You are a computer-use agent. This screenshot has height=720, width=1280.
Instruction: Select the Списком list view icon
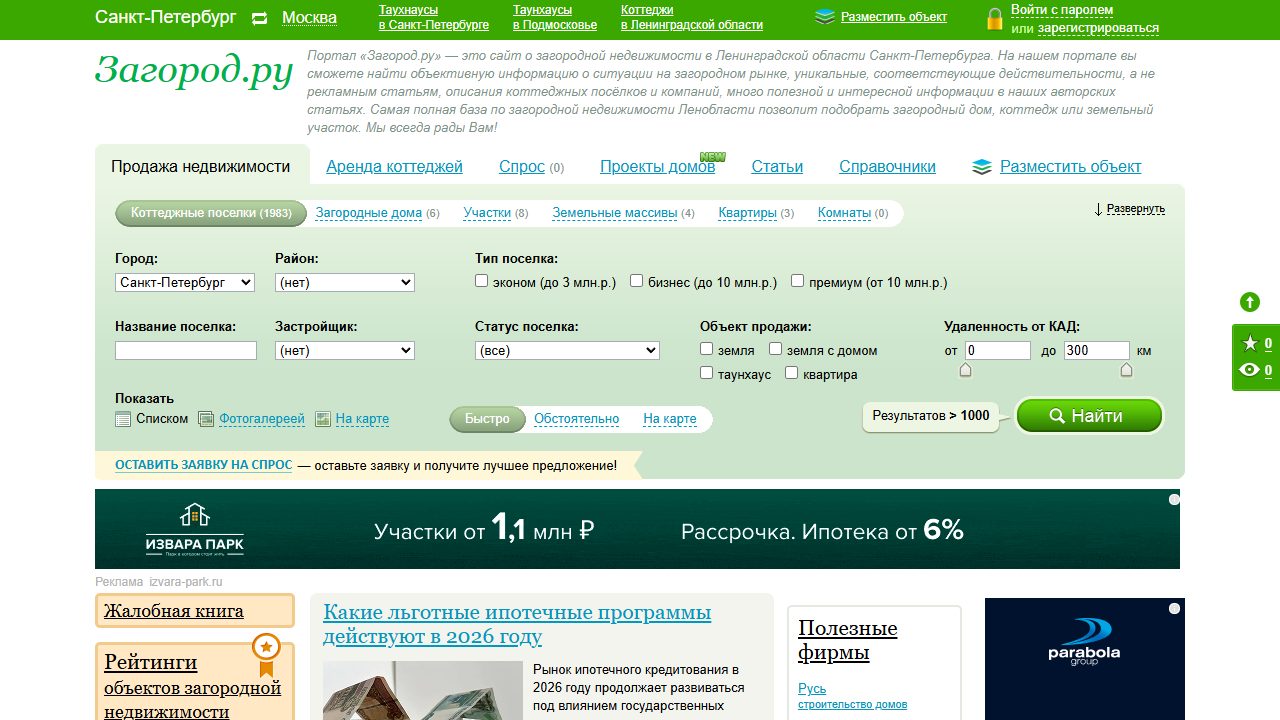tap(123, 419)
